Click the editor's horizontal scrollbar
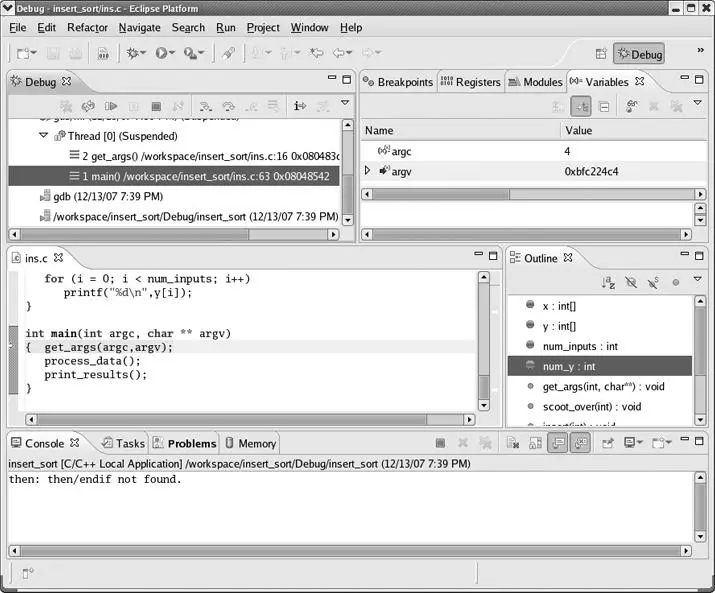The width and height of the screenshot is (715, 593). [250, 420]
